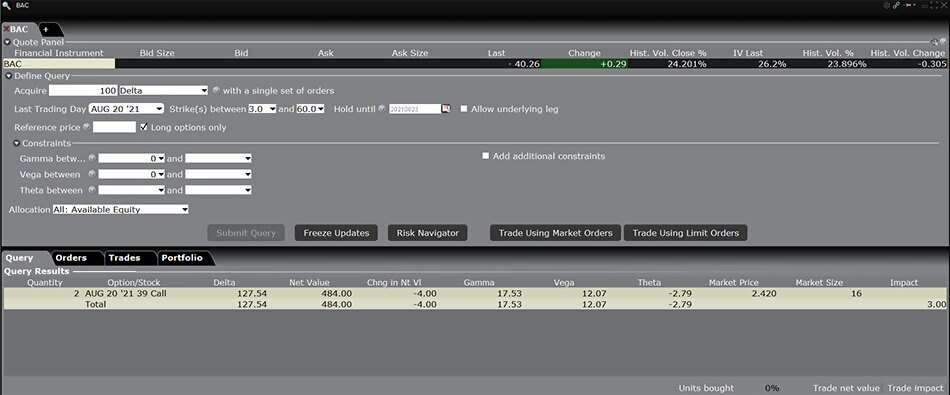Select the AUG 20 '21 39 Call row
This screenshot has height=395, width=950.
(x=475, y=293)
